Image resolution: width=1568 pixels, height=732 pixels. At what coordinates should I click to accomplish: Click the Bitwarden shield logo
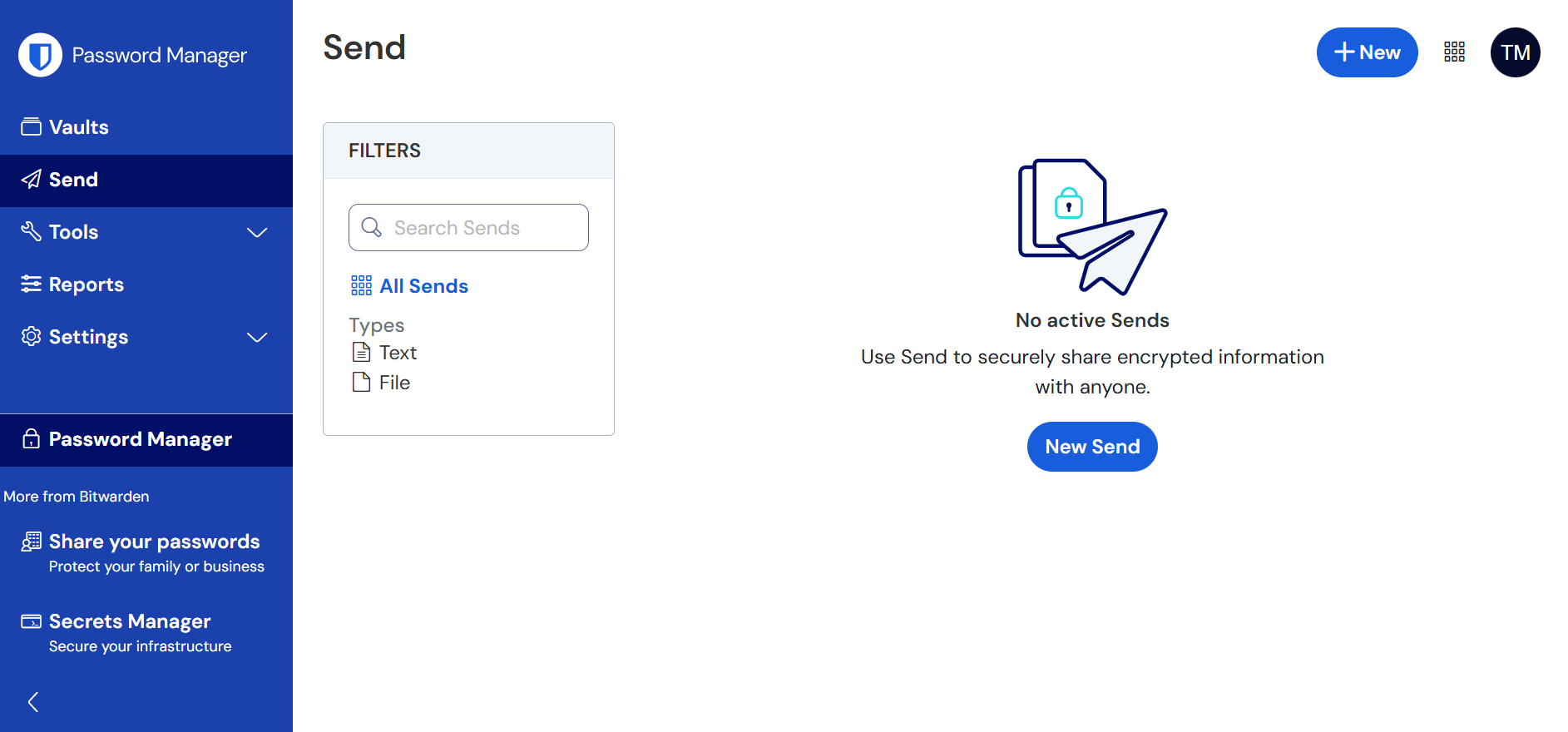tap(40, 55)
